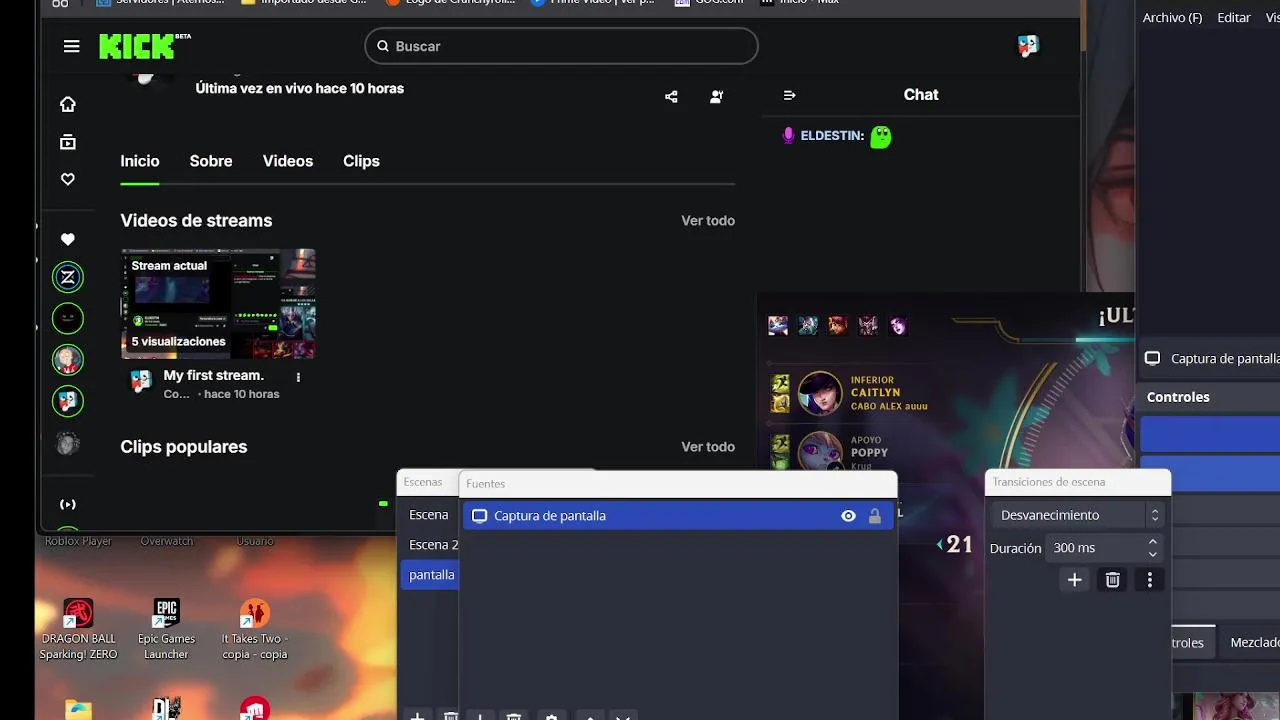Viewport: 1280px width, 720px height.
Task: Click the first blue button under Controles
Action: click(x=1210, y=434)
